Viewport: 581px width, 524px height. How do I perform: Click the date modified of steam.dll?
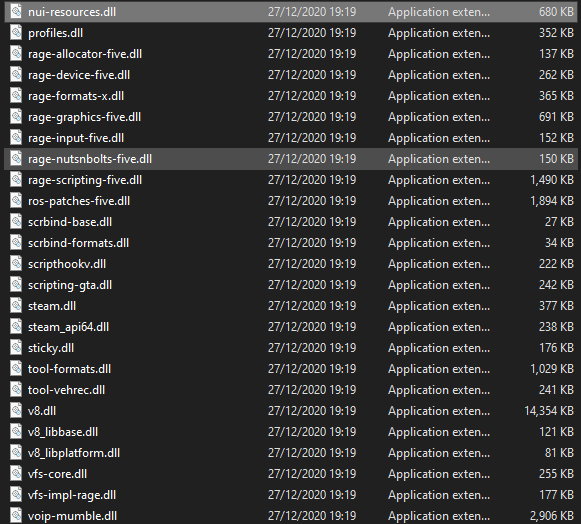tap(312, 306)
